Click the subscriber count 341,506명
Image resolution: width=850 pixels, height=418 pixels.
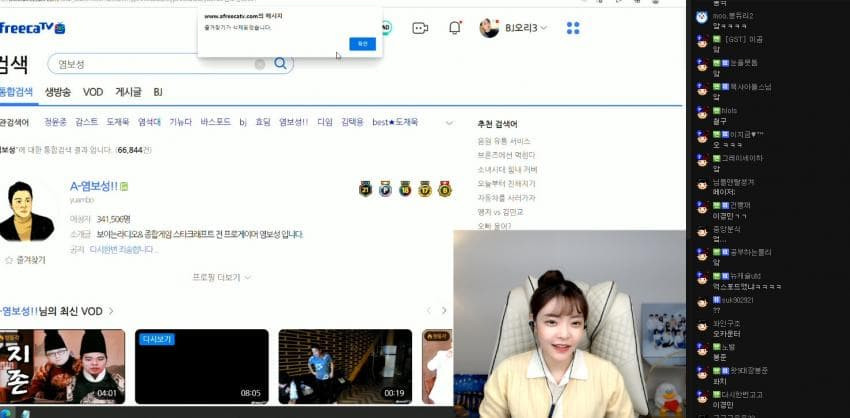point(113,220)
